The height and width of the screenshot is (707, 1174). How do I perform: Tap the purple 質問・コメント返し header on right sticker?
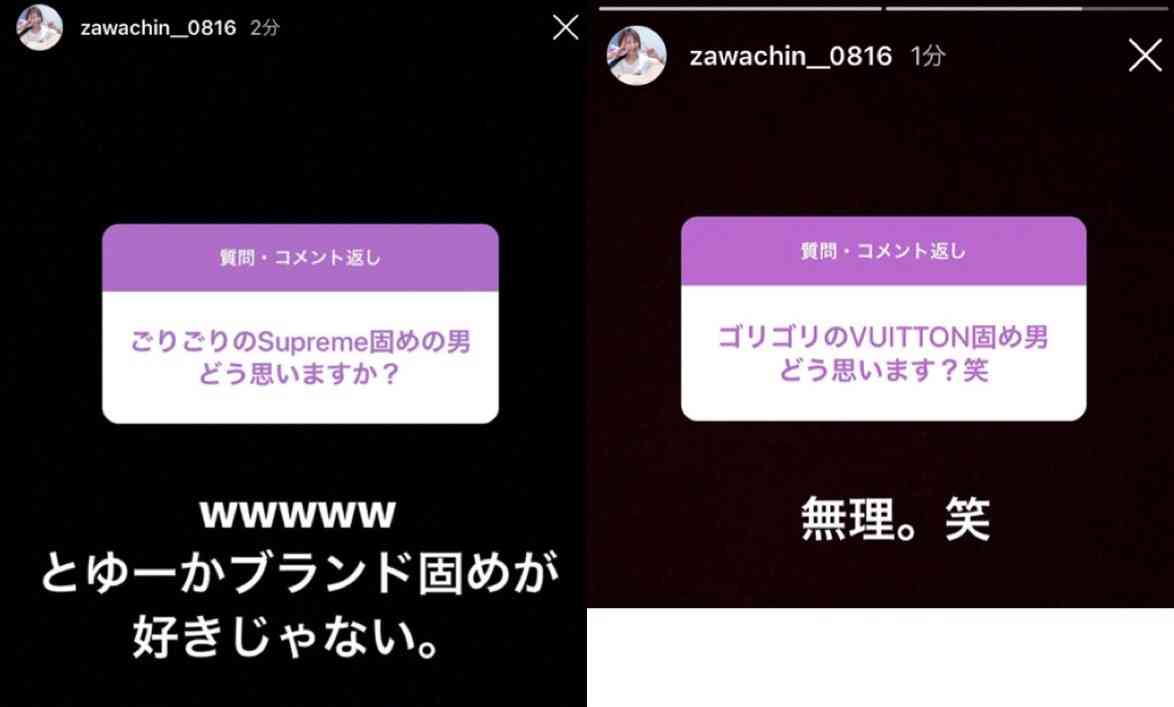coord(883,251)
